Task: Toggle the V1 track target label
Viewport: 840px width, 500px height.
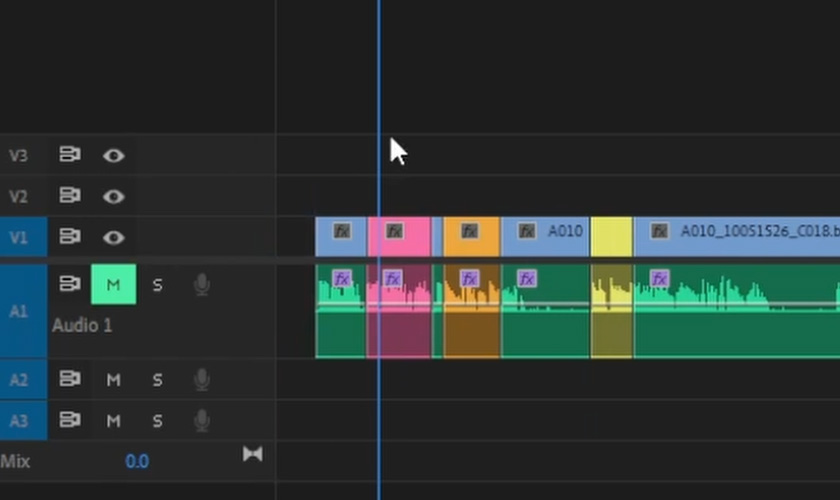Action: [x=24, y=237]
